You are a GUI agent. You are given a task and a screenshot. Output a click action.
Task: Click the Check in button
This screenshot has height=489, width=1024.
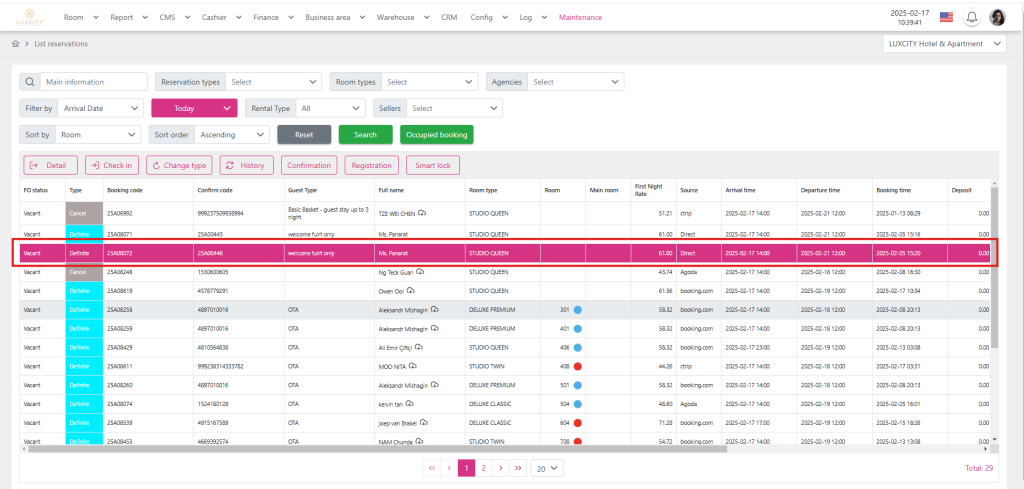click(112, 165)
